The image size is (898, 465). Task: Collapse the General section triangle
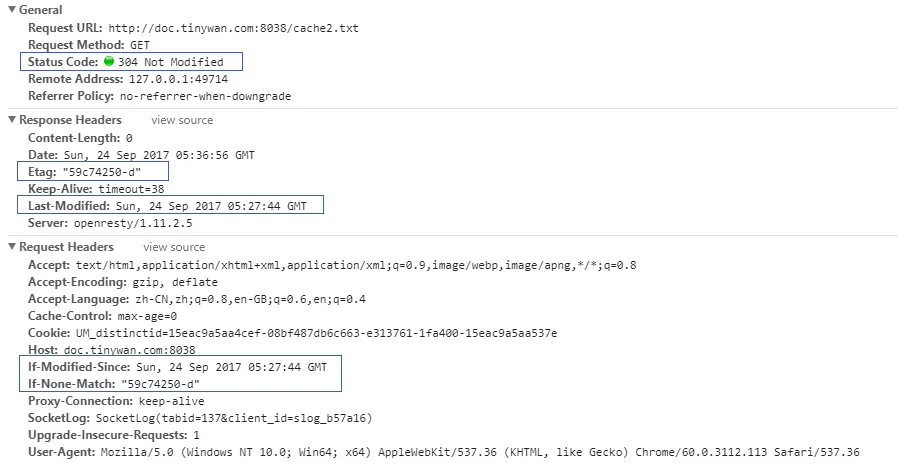pyautogui.click(x=12, y=10)
